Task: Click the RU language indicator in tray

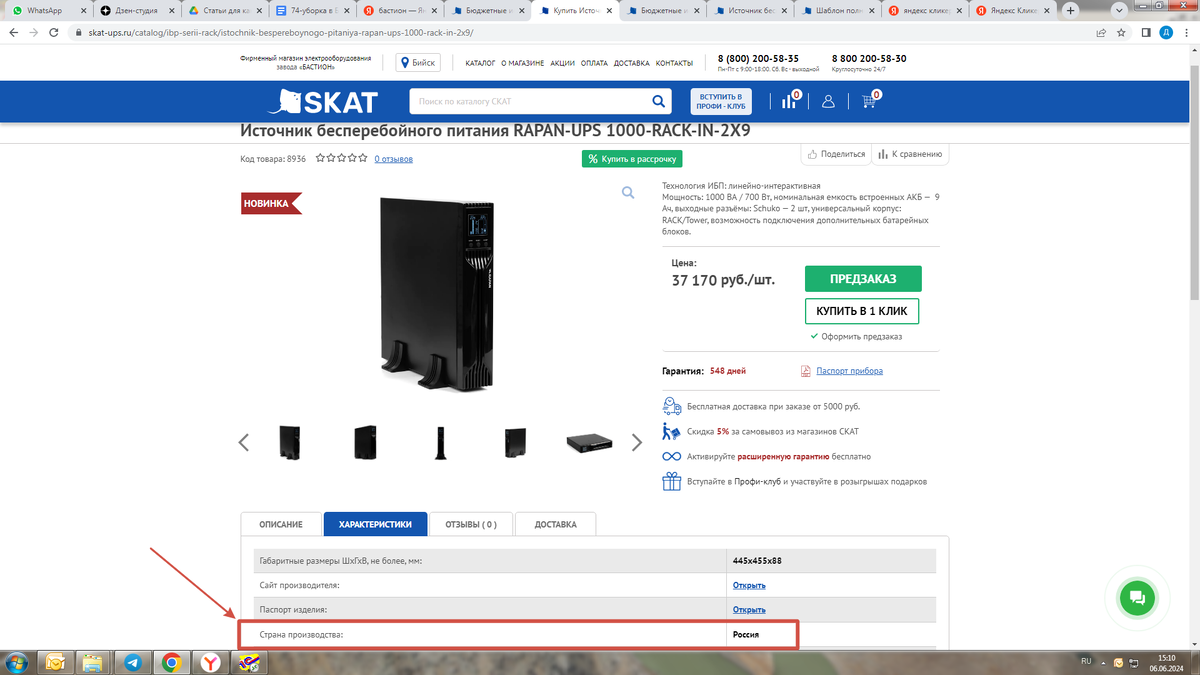Action: (1086, 662)
